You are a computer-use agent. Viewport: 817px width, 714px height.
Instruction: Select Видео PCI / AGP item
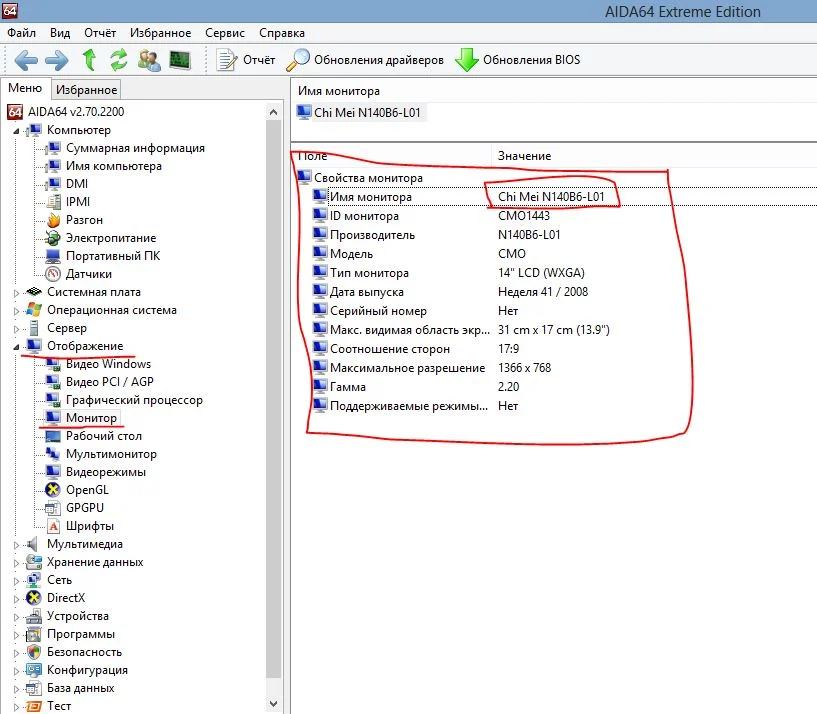109,381
